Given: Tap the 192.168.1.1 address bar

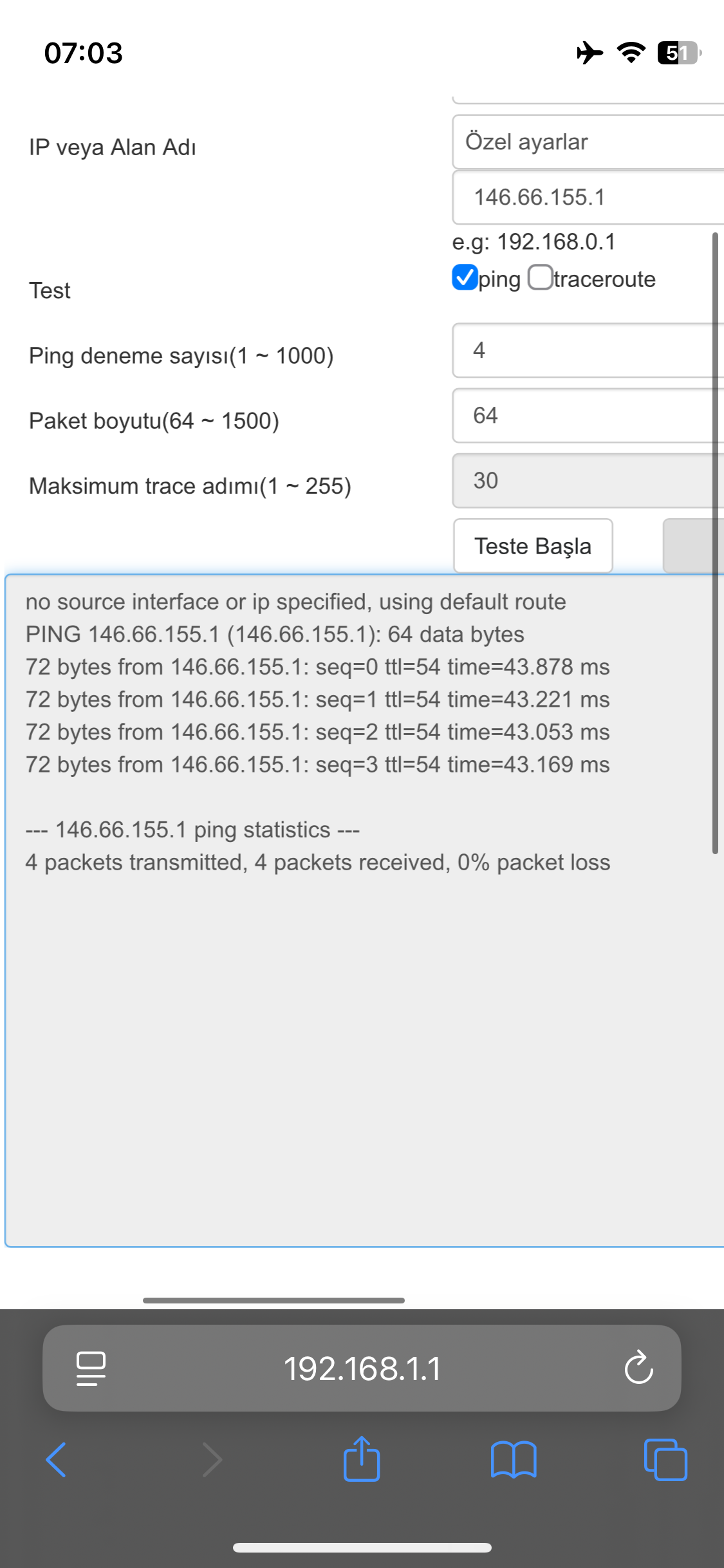Looking at the screenshot, I should click(362, 1368).
